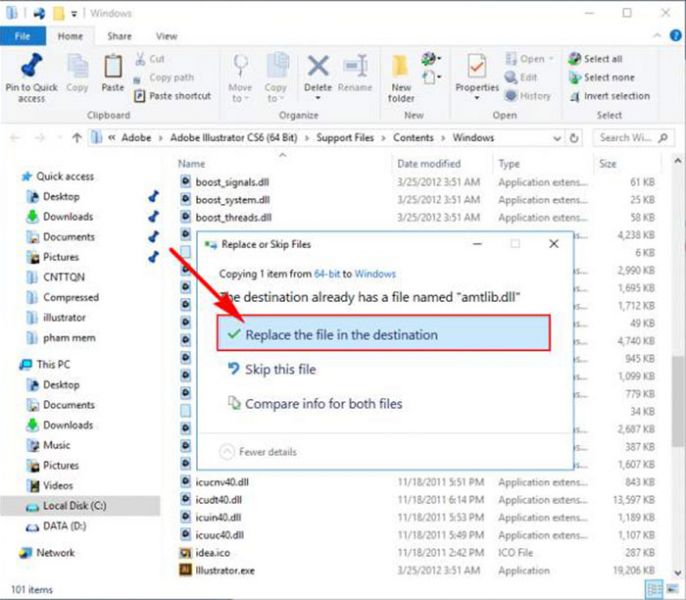Click Support Files breadcrumb segment
This screenshot has height=600, width=686.
[x=345, y=138]
